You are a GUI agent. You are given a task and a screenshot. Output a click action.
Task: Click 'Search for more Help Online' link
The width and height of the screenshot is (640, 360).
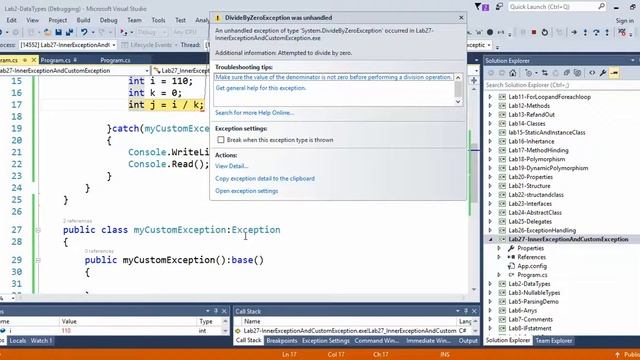pos(254,113)
